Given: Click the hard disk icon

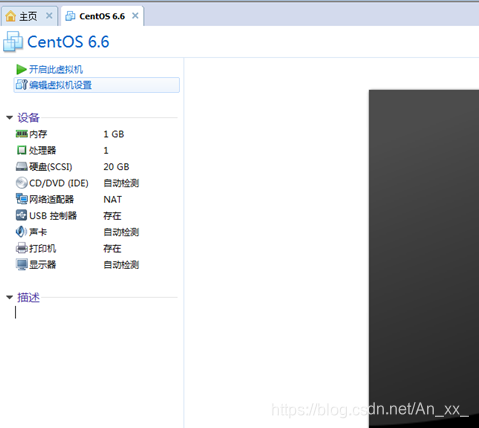Looking at the screenshot, I should [22, 167].
